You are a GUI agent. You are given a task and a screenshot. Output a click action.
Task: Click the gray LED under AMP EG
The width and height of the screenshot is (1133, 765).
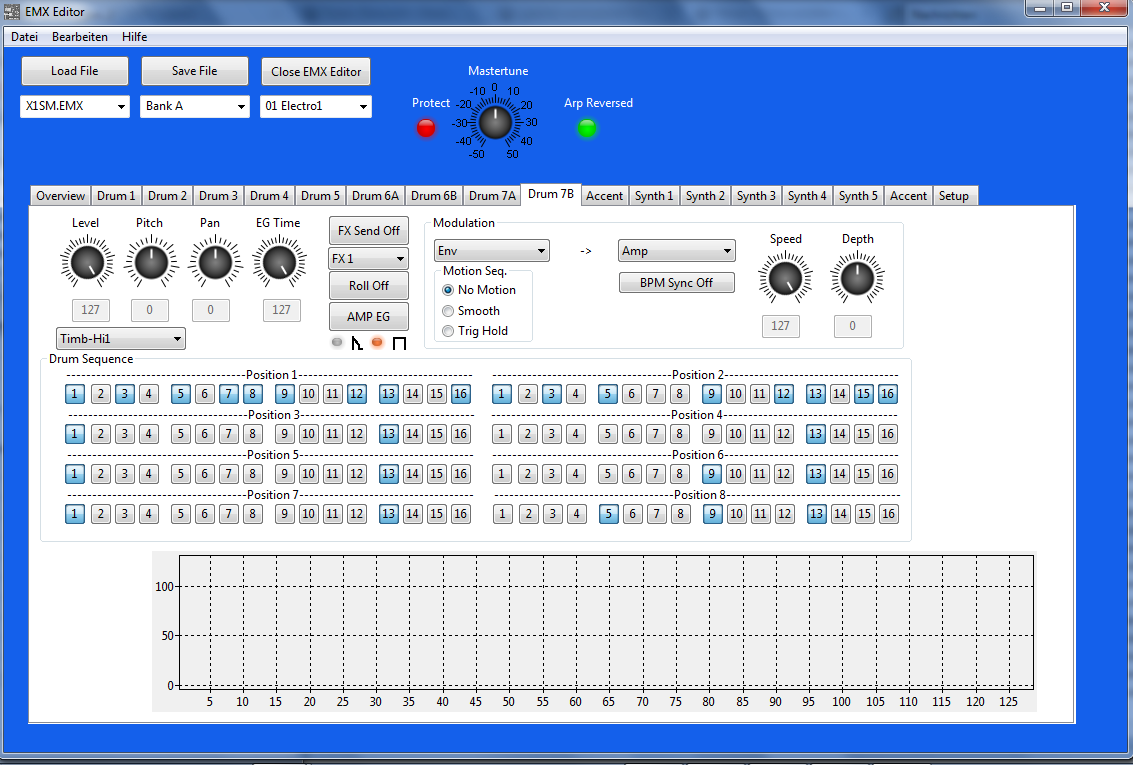tap(337, 342)
